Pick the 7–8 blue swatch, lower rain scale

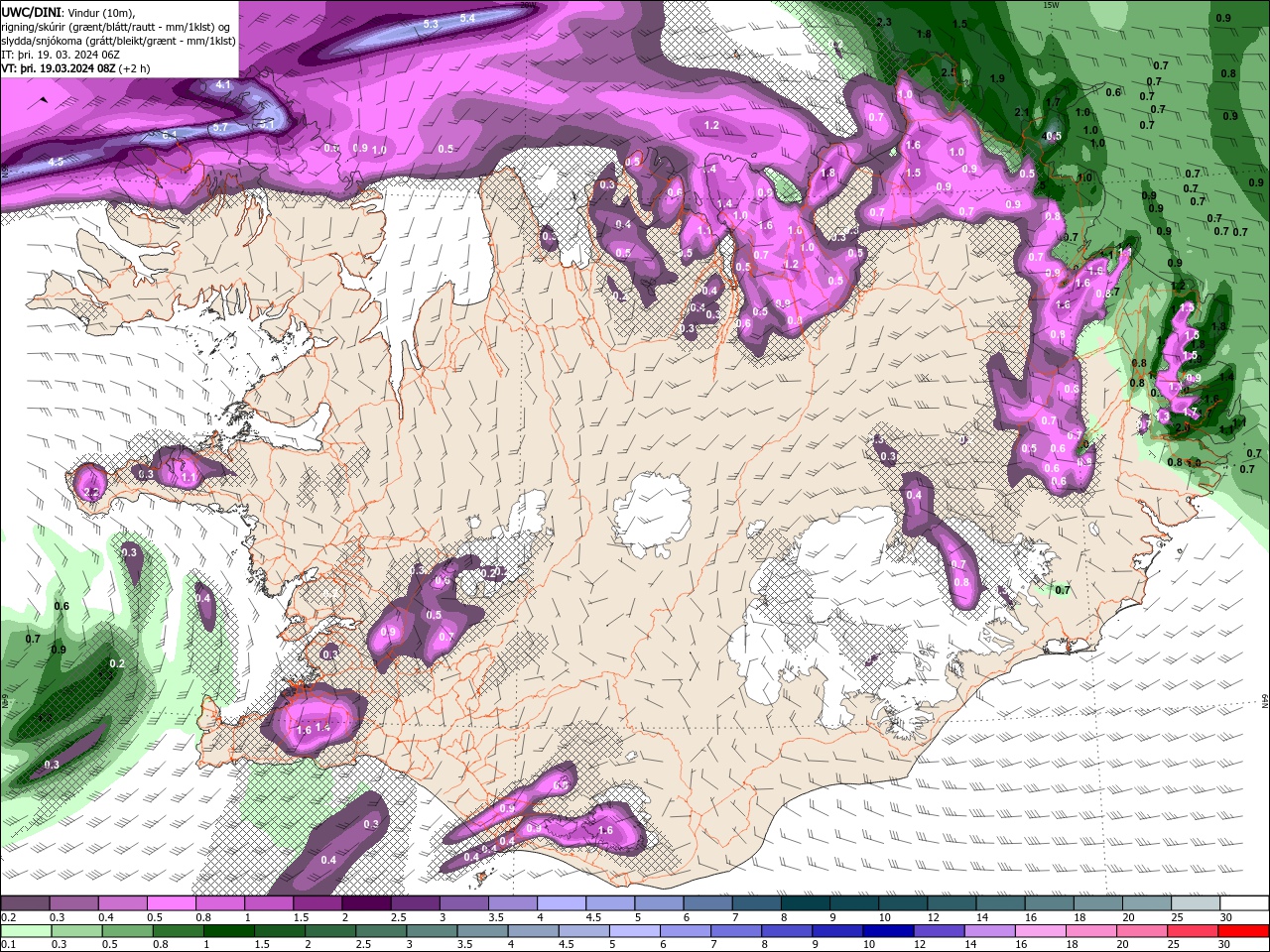pos(736,930)
